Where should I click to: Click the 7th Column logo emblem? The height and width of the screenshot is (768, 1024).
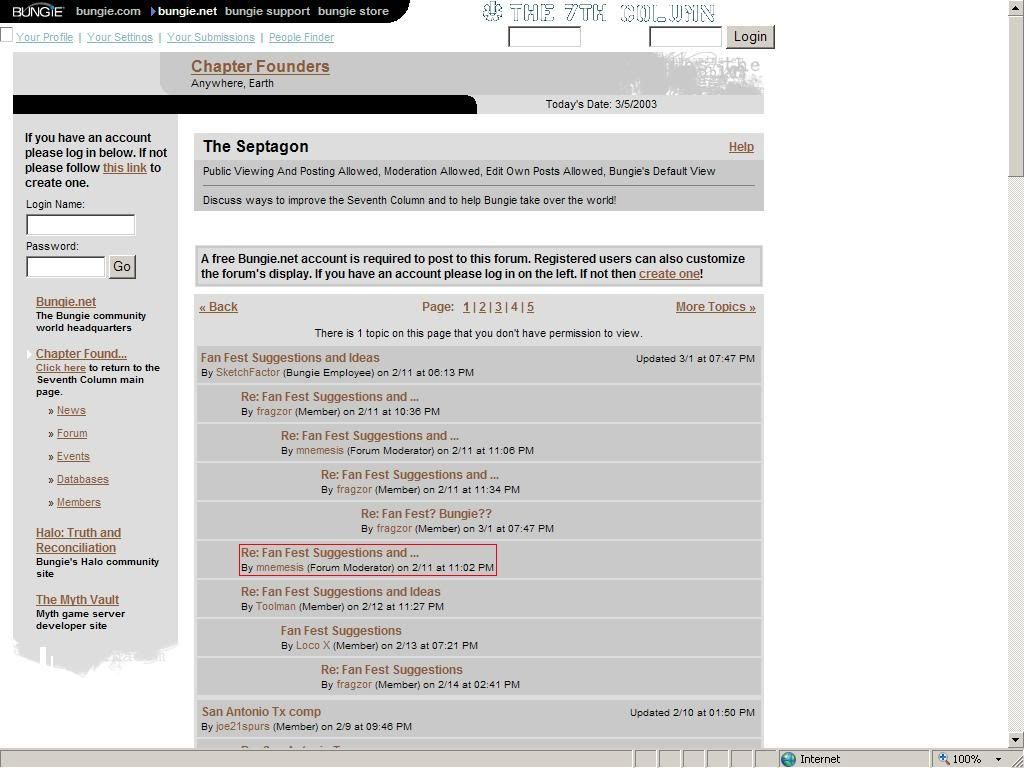tap(492, 12)
